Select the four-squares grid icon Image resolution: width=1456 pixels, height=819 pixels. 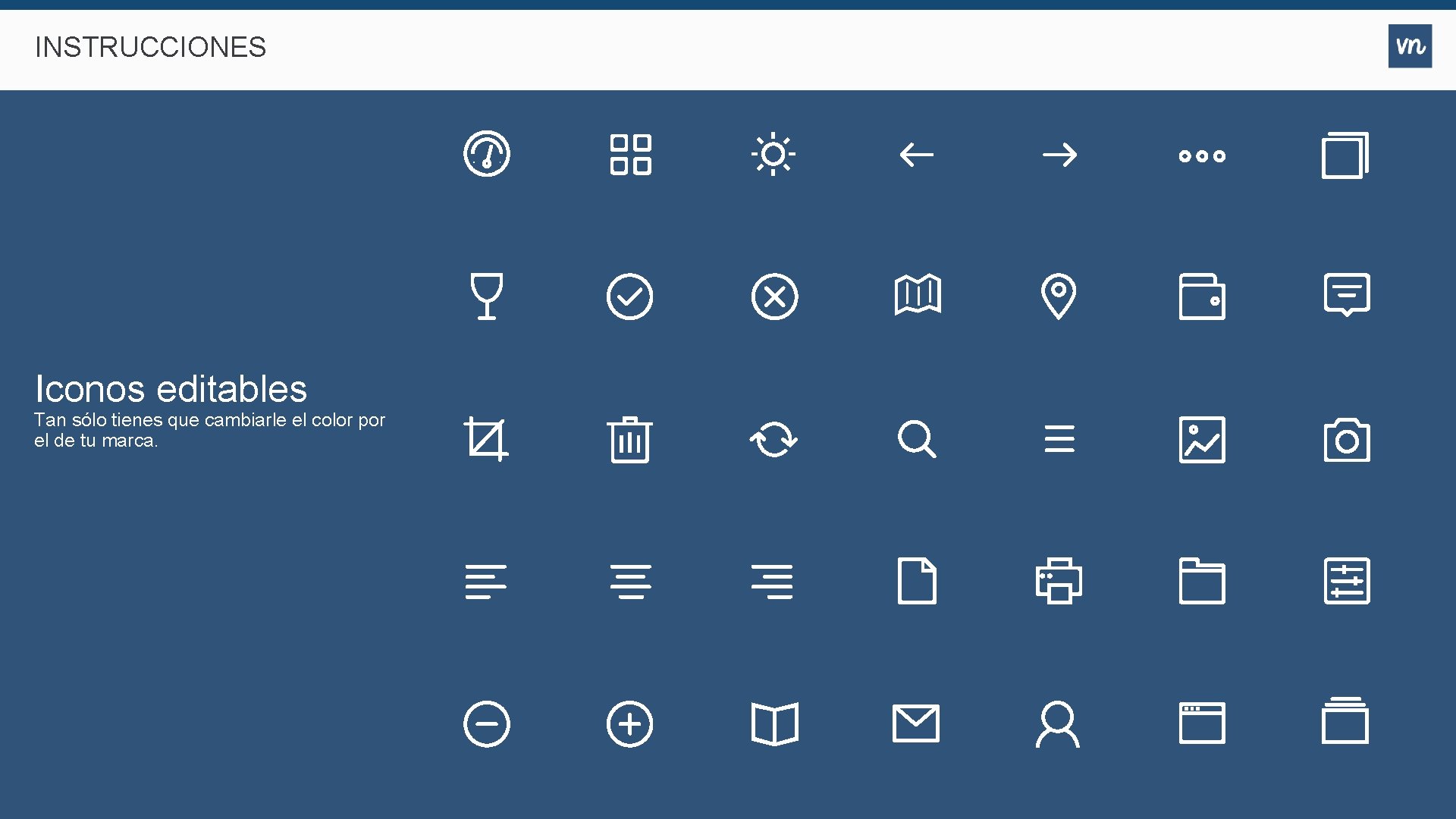coord(630,155)
